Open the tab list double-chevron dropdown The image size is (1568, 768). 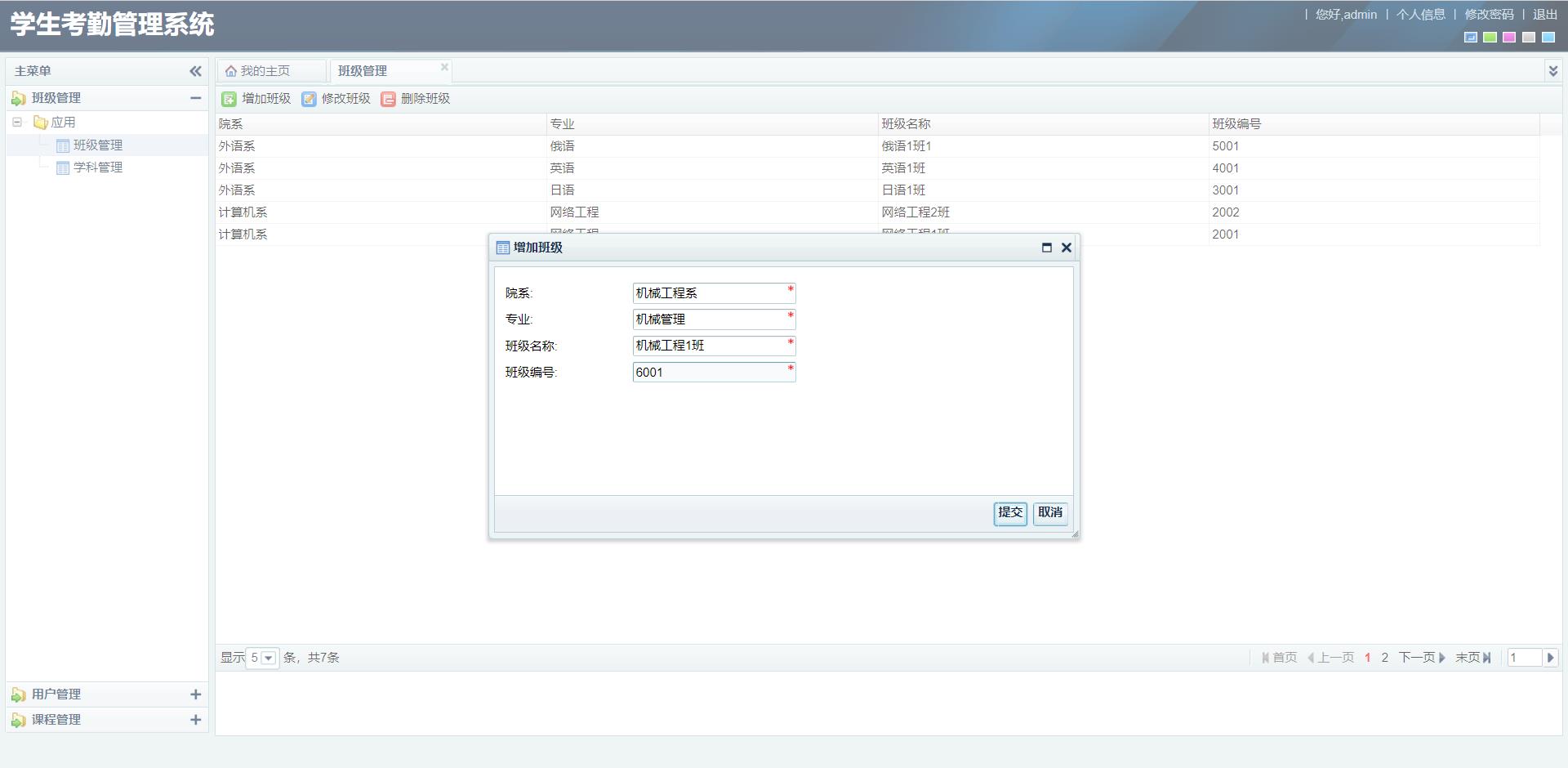tap(1552, 71)
